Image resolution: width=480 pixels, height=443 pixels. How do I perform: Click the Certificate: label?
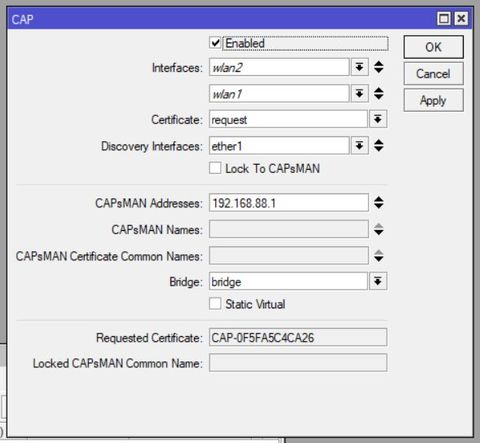point(177,119)
